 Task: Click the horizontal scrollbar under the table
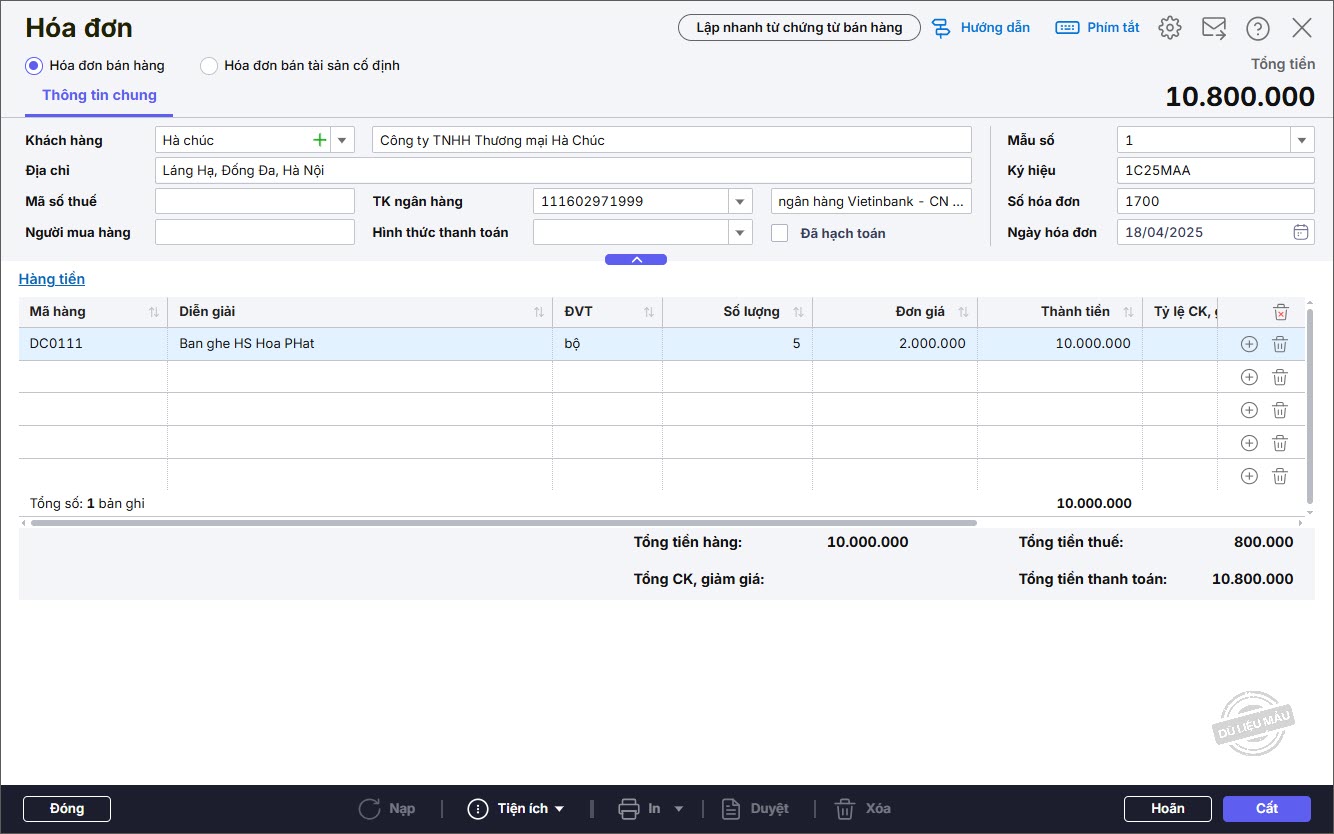click(503, 522)
